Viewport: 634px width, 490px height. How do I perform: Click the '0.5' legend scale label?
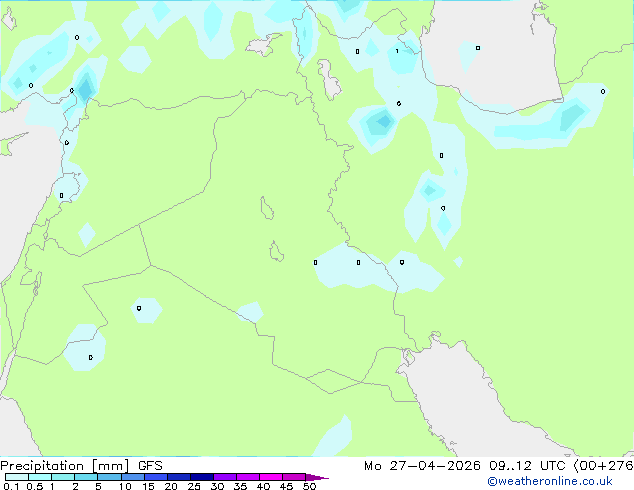tap(35, 486)
